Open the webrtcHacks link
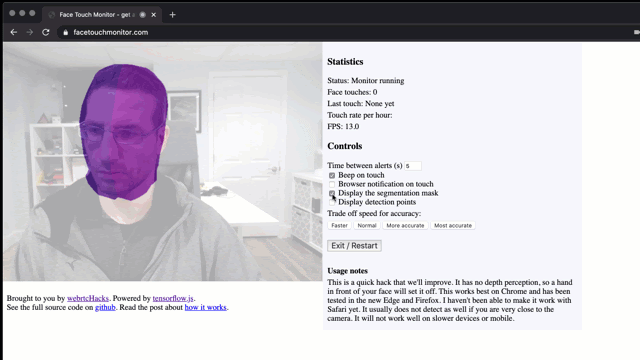640x360 pixels. click(x=88, y=298)
